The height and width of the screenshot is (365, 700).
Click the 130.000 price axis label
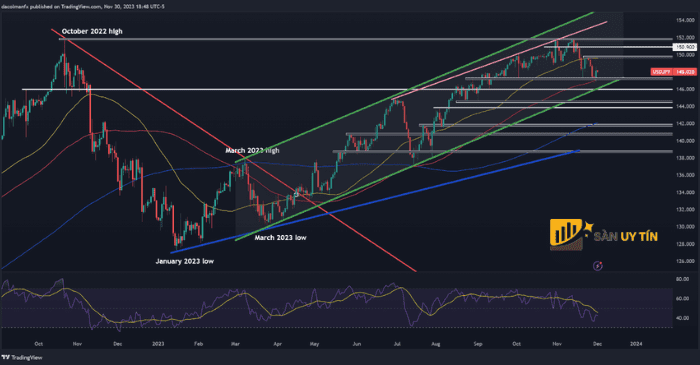[684, 227]
